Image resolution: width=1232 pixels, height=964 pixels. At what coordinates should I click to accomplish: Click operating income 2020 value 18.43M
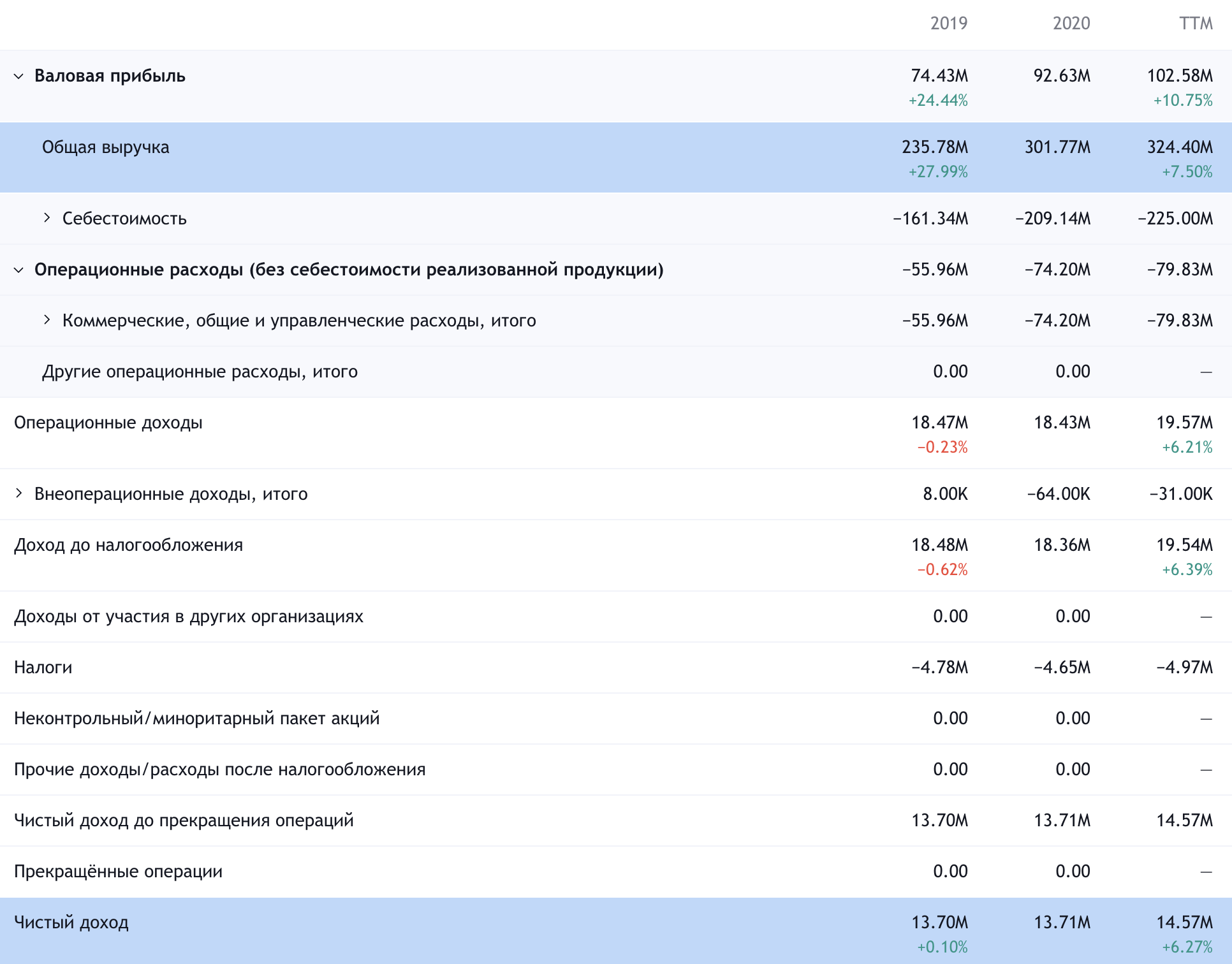(1062, 423)
